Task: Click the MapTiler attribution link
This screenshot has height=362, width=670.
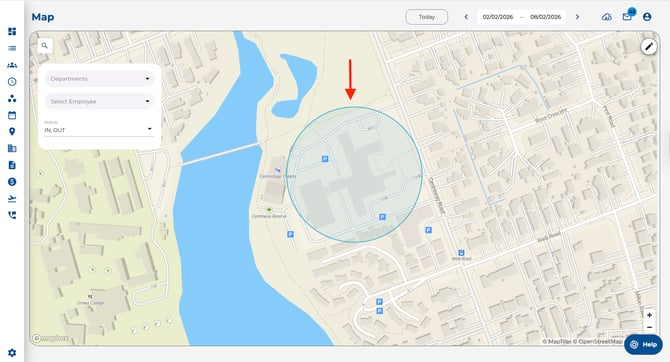Action: coord(557,341)
